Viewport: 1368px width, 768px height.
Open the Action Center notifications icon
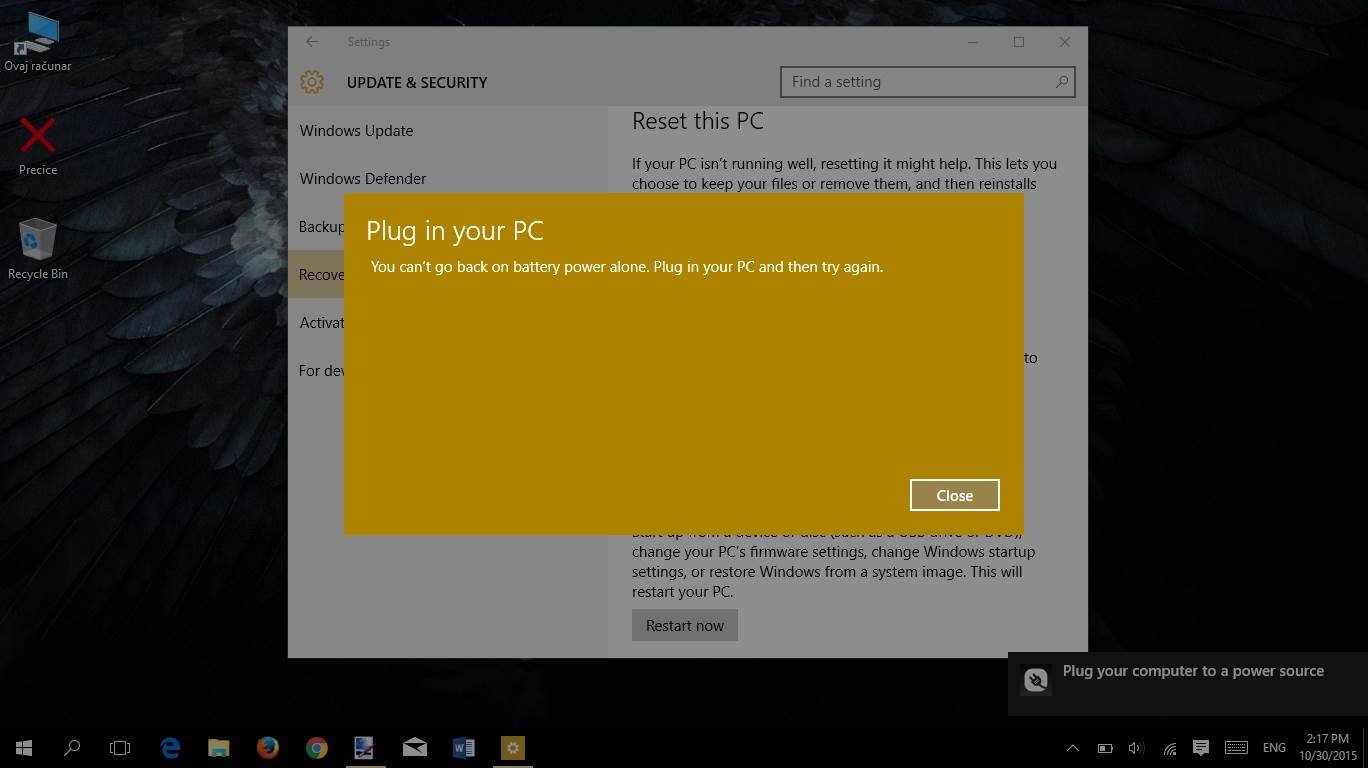(x=1201, y=747)
